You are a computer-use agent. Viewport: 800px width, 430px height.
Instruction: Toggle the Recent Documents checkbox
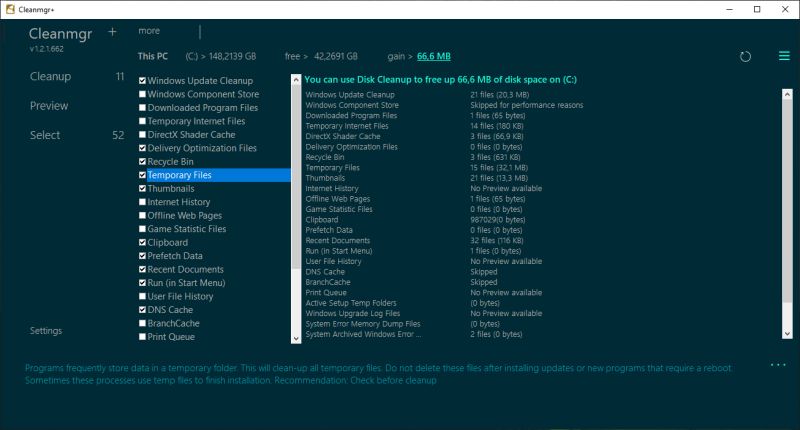click(142, 269)
